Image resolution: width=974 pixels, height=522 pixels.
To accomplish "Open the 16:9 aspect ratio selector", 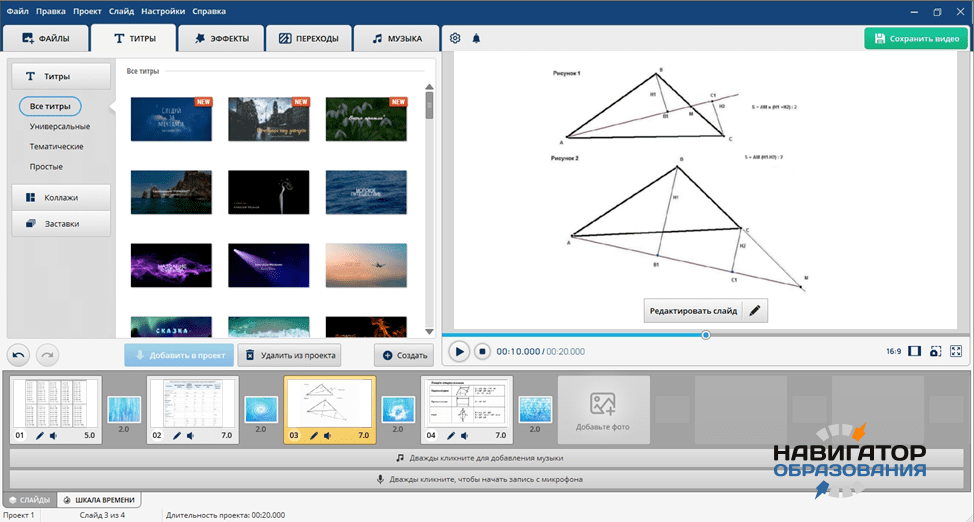I will click(x=893, y=351).
